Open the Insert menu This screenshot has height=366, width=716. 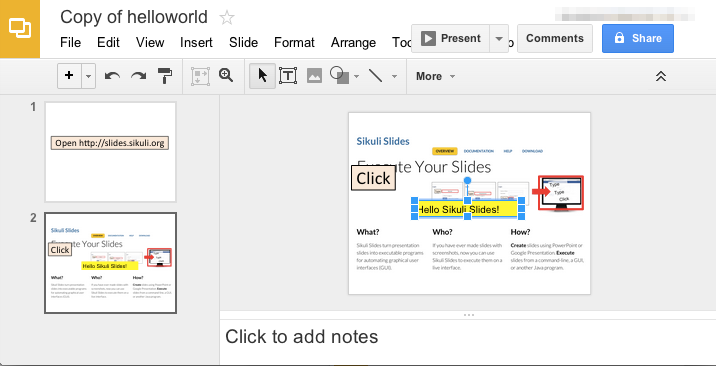[x=196, y=42]
